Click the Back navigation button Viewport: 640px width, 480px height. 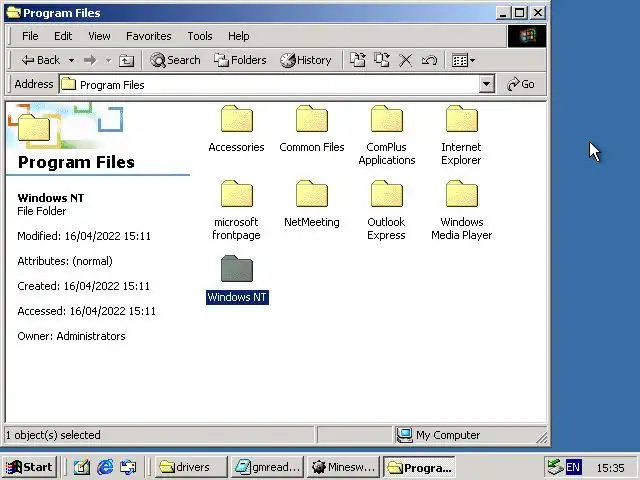40,60
